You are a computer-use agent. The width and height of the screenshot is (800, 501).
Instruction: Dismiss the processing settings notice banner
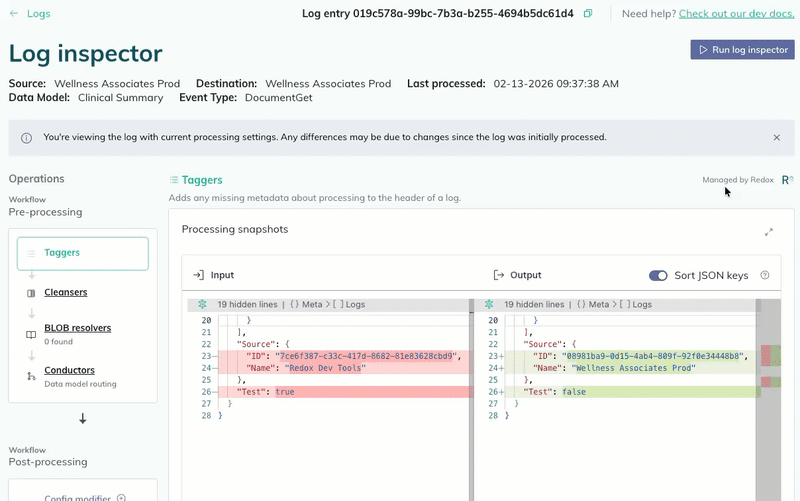(x=777, y=137)
